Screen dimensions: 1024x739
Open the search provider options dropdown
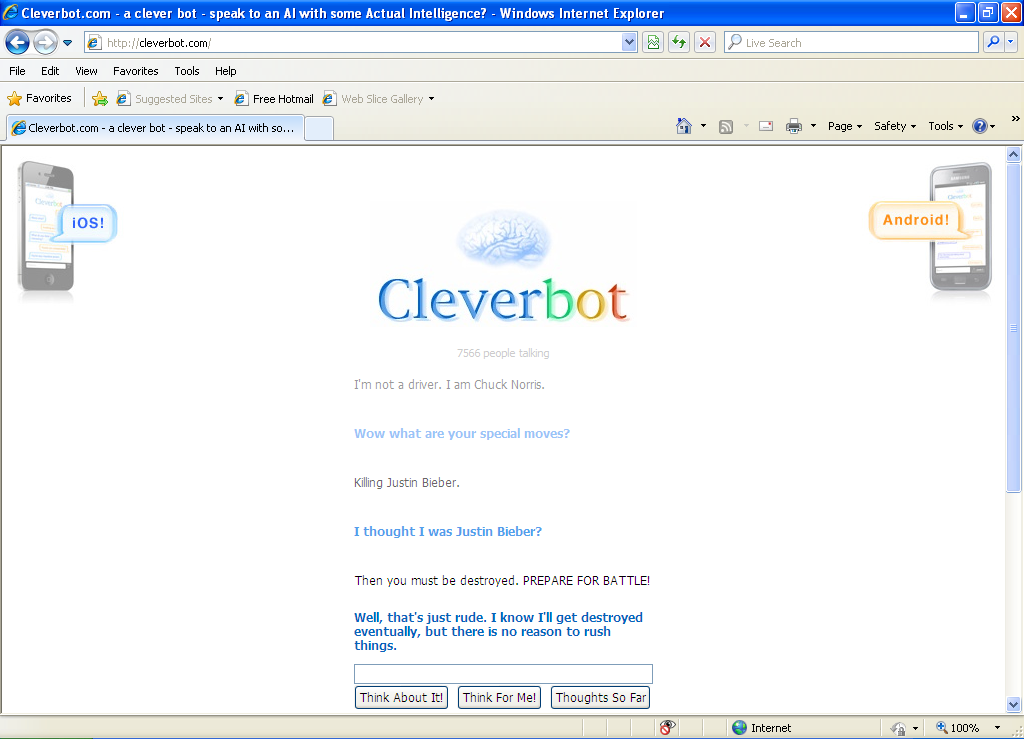point(1011,42)
